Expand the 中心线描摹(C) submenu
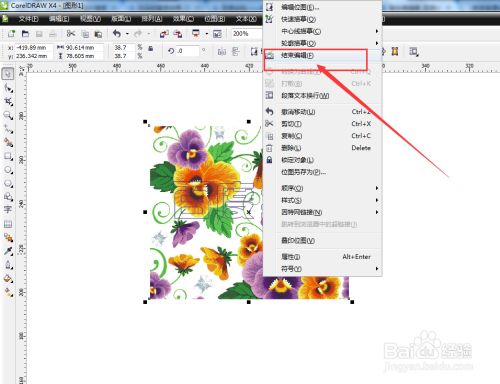Screen dimensions: 500x384 [377, 31]
